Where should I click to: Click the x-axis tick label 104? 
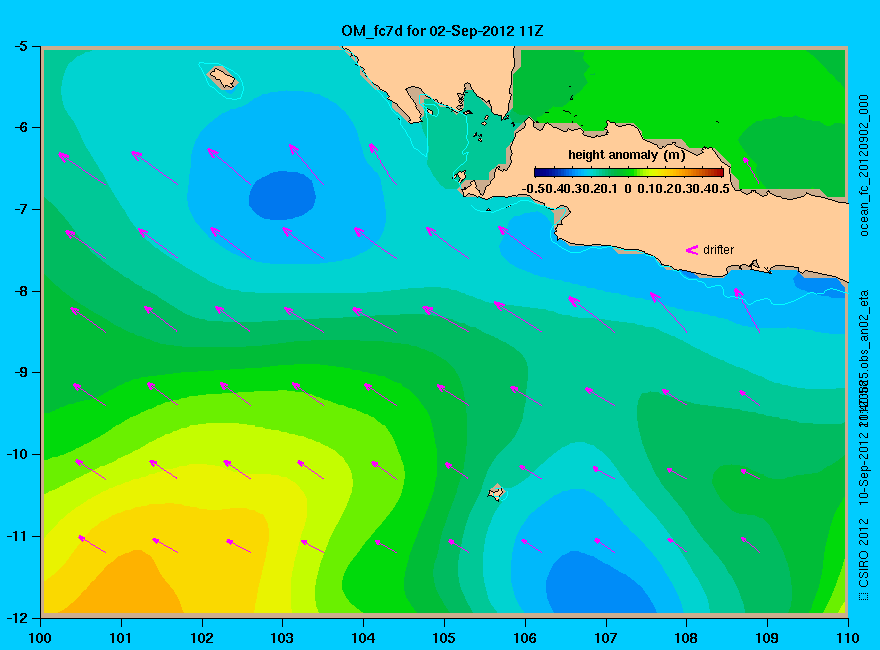[x=363, y=638]
